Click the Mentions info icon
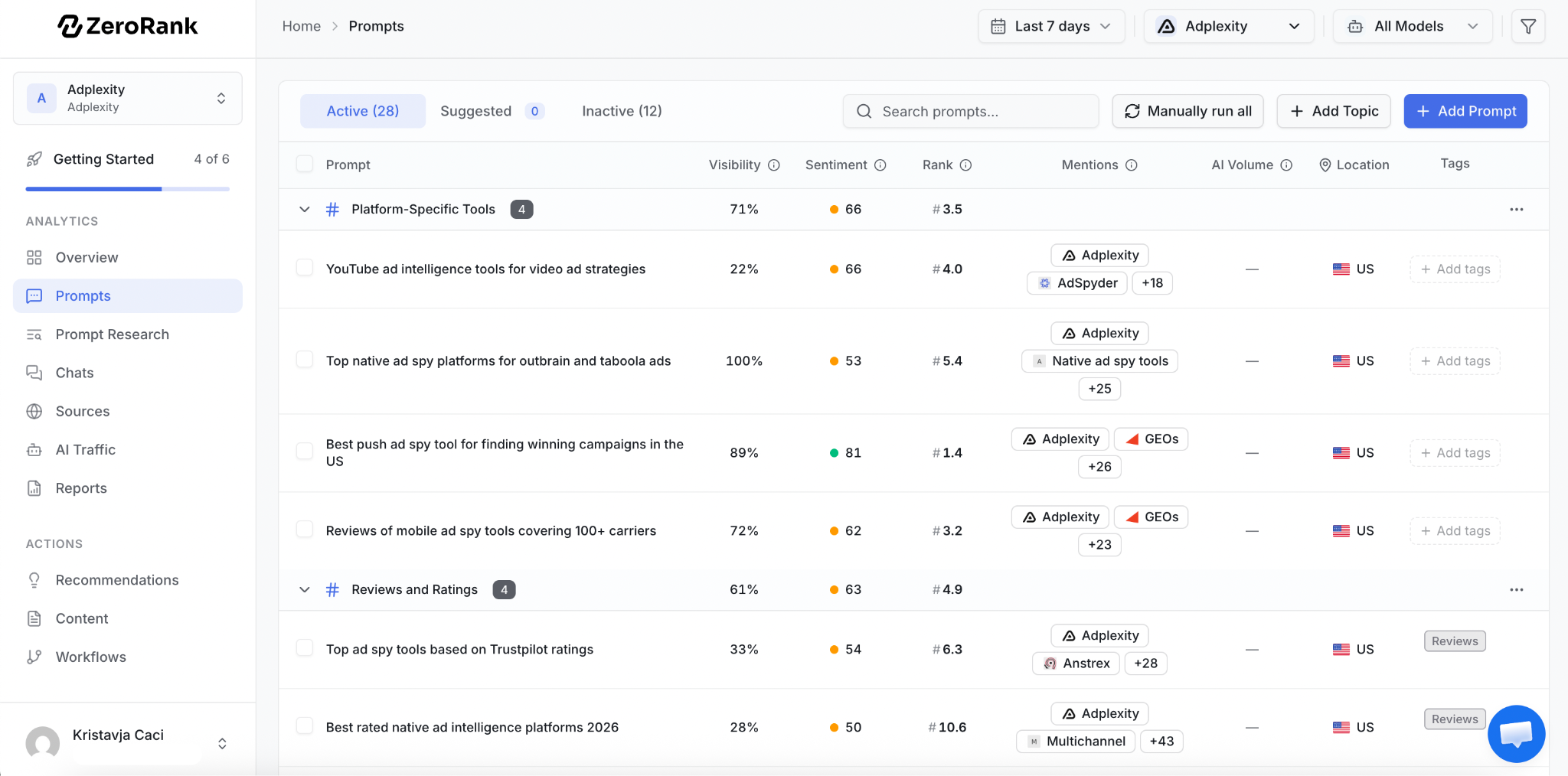 (1132, 165)
